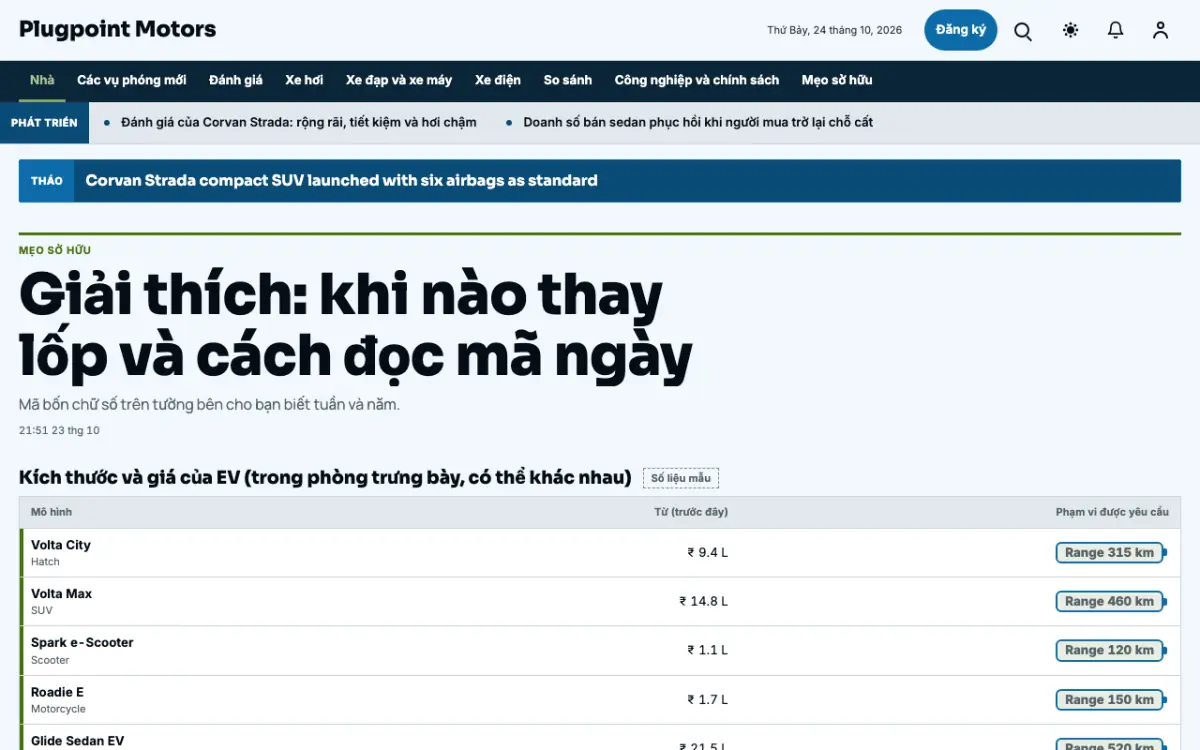This screenshot has width=1200, height=750.
Task: Open the Xe hơi menu item
Action: [x=304, y=80]
